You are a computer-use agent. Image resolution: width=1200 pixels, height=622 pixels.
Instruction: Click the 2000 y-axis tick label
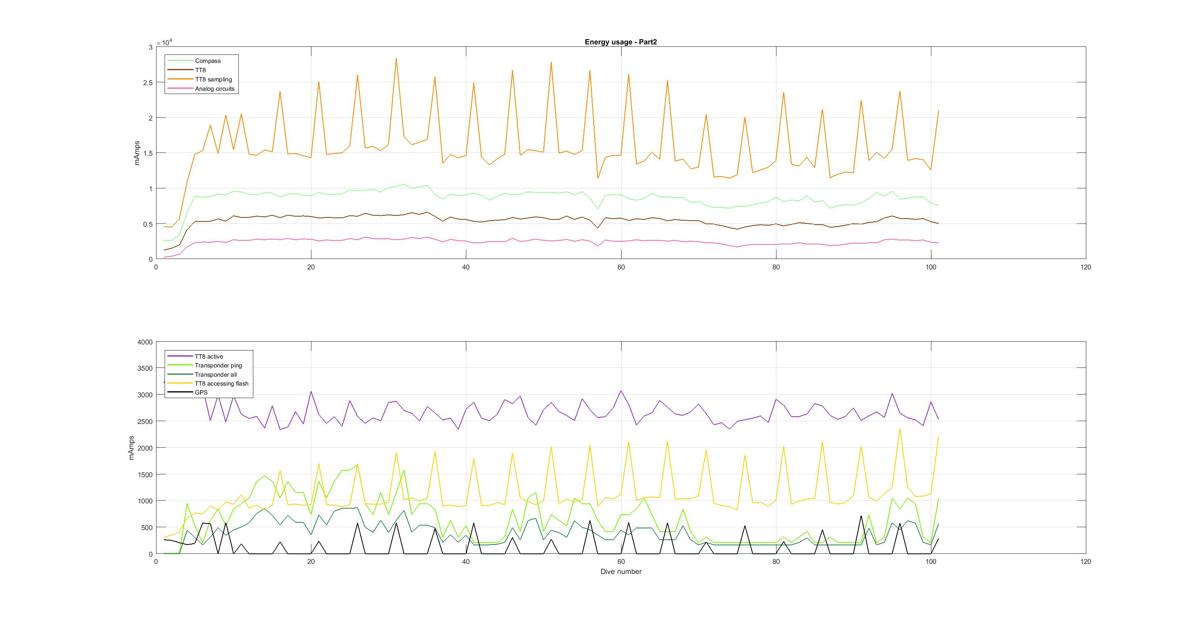tap(145, 448)
